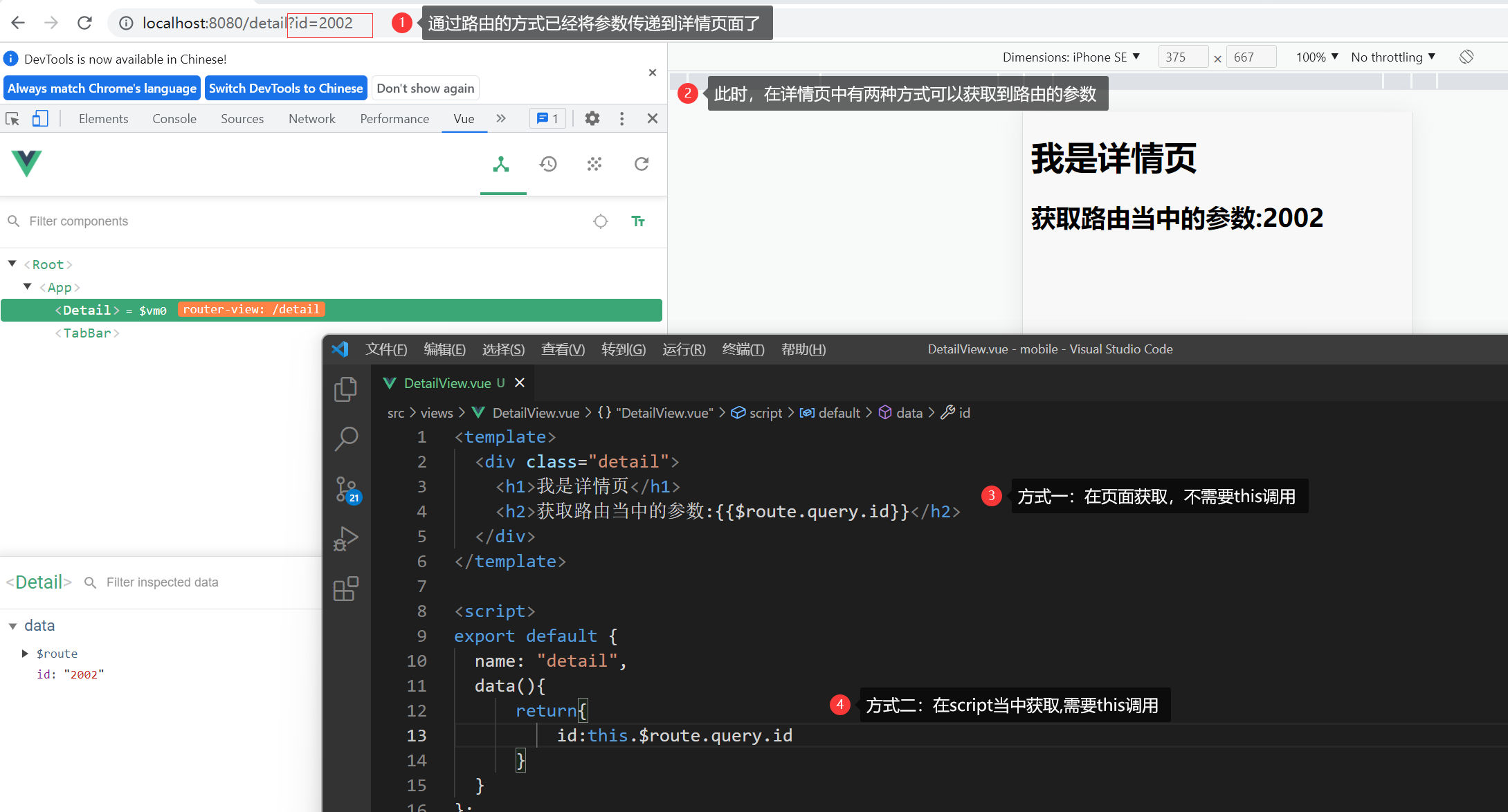This screenshot has height=812, width=1508.
Task: Open No throttling dropdown
Action: [x=1392, y=57]
